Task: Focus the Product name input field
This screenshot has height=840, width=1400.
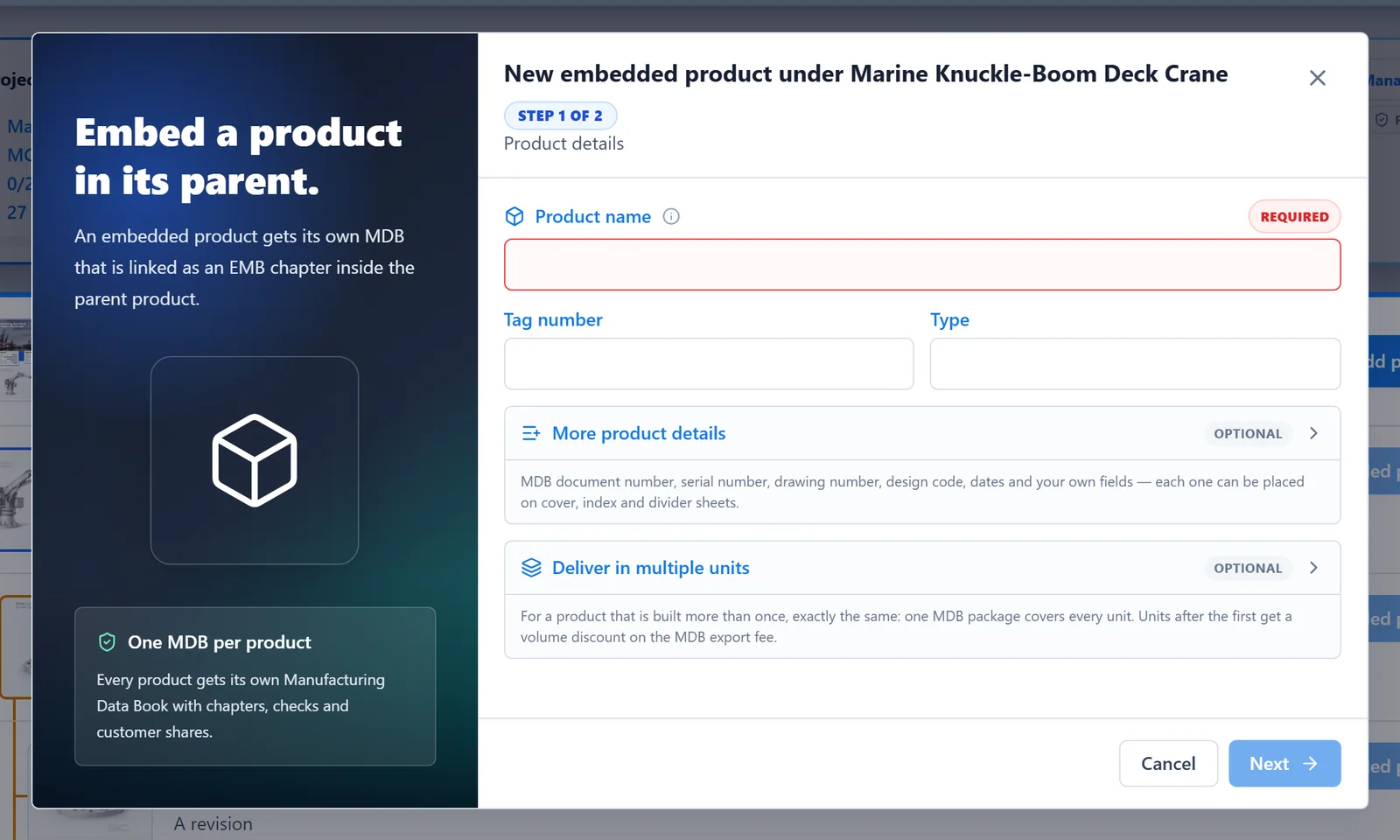Action: click(x=922, y=264)
